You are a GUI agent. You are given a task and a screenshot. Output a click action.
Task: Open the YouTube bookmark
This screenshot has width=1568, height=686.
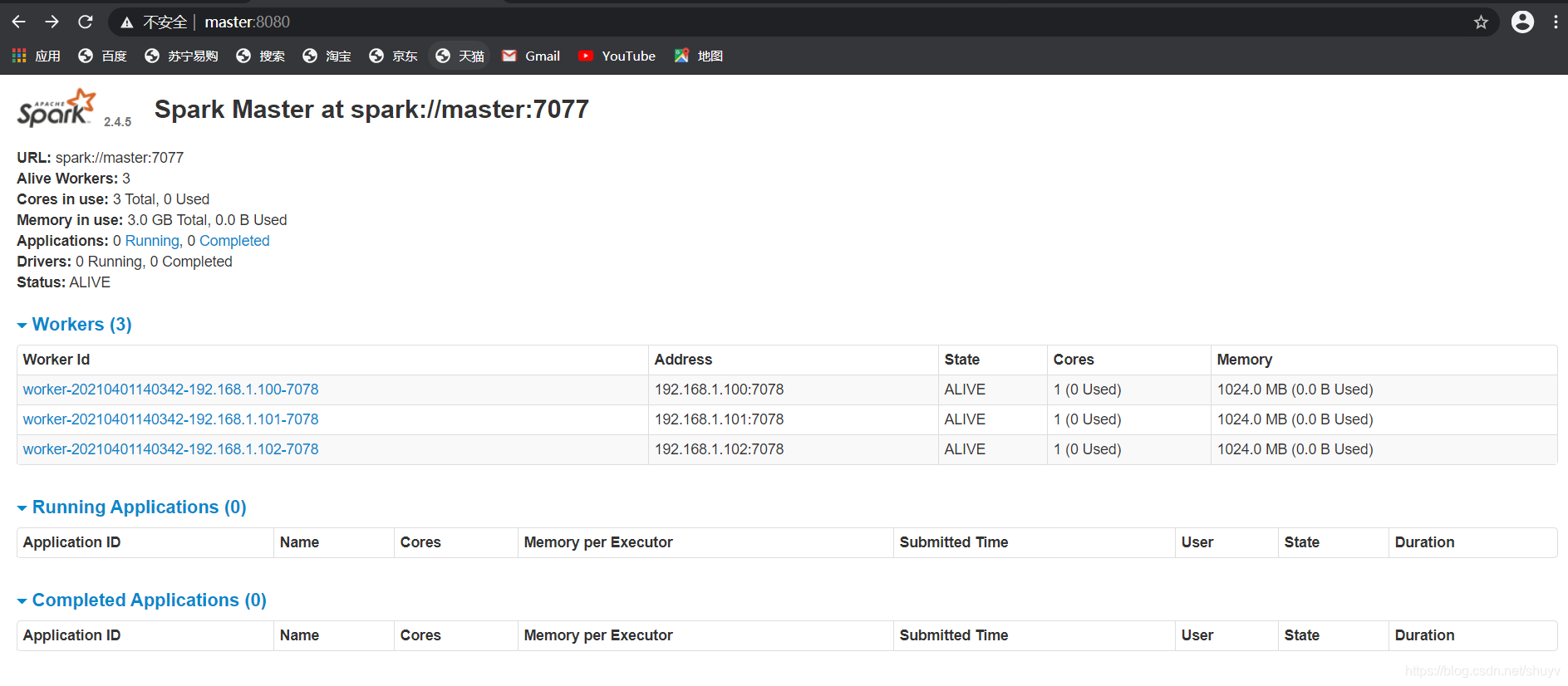click(617, 56)
